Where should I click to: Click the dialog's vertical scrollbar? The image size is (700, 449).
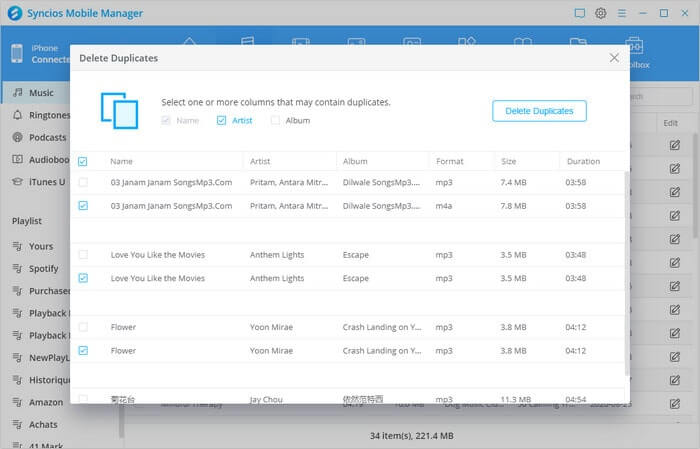click(626, 272)
